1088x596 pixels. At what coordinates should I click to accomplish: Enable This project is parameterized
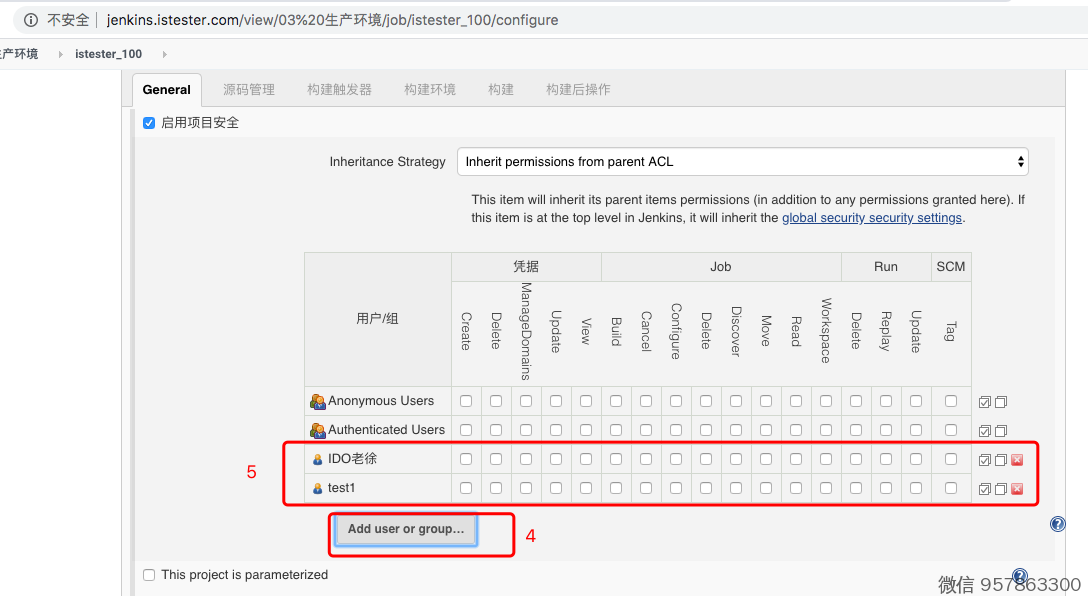click(x=149, y=575)
